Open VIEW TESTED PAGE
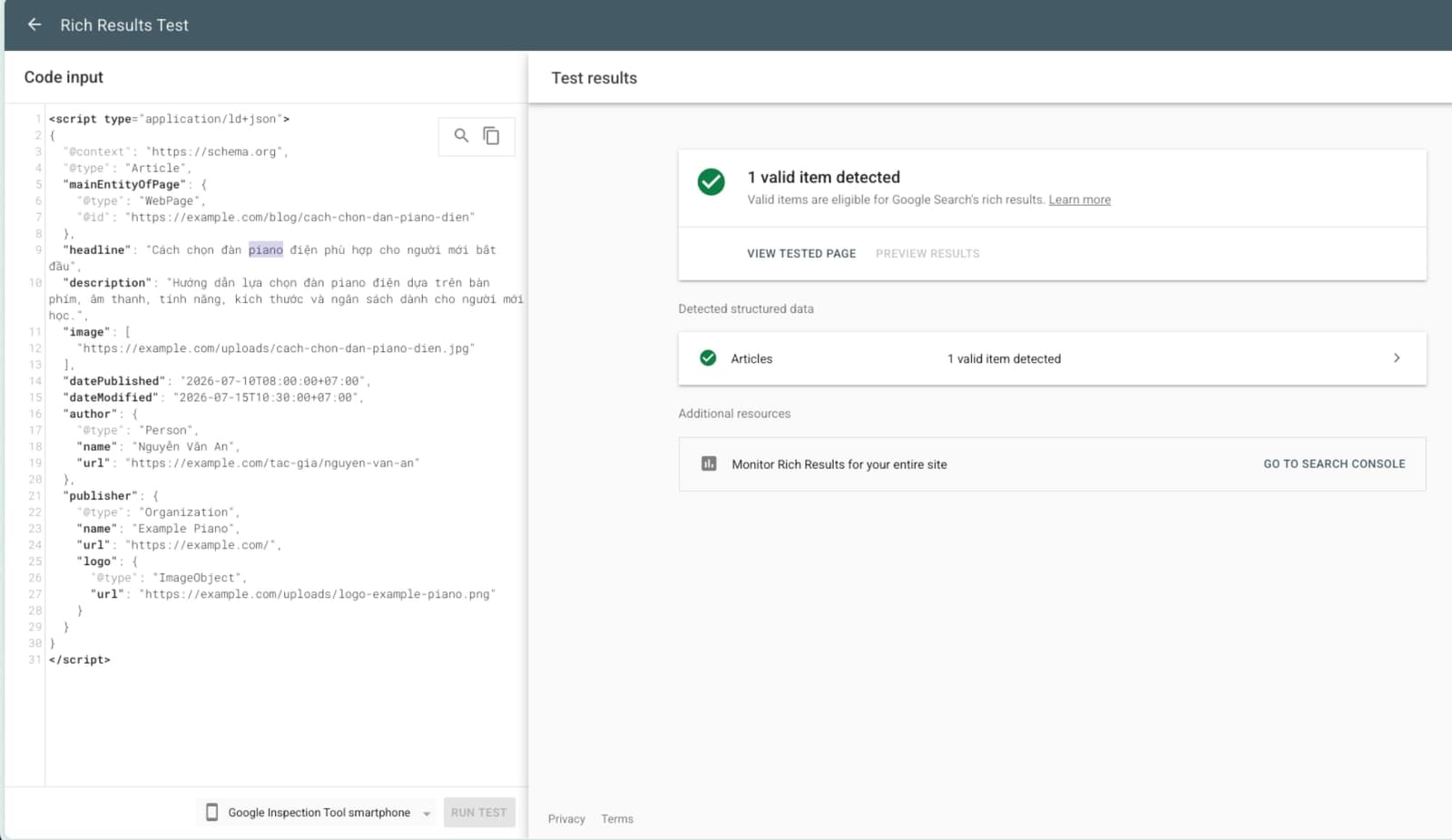The height and width of the screenshot is (840, 1452). click(x=801, y=253)
